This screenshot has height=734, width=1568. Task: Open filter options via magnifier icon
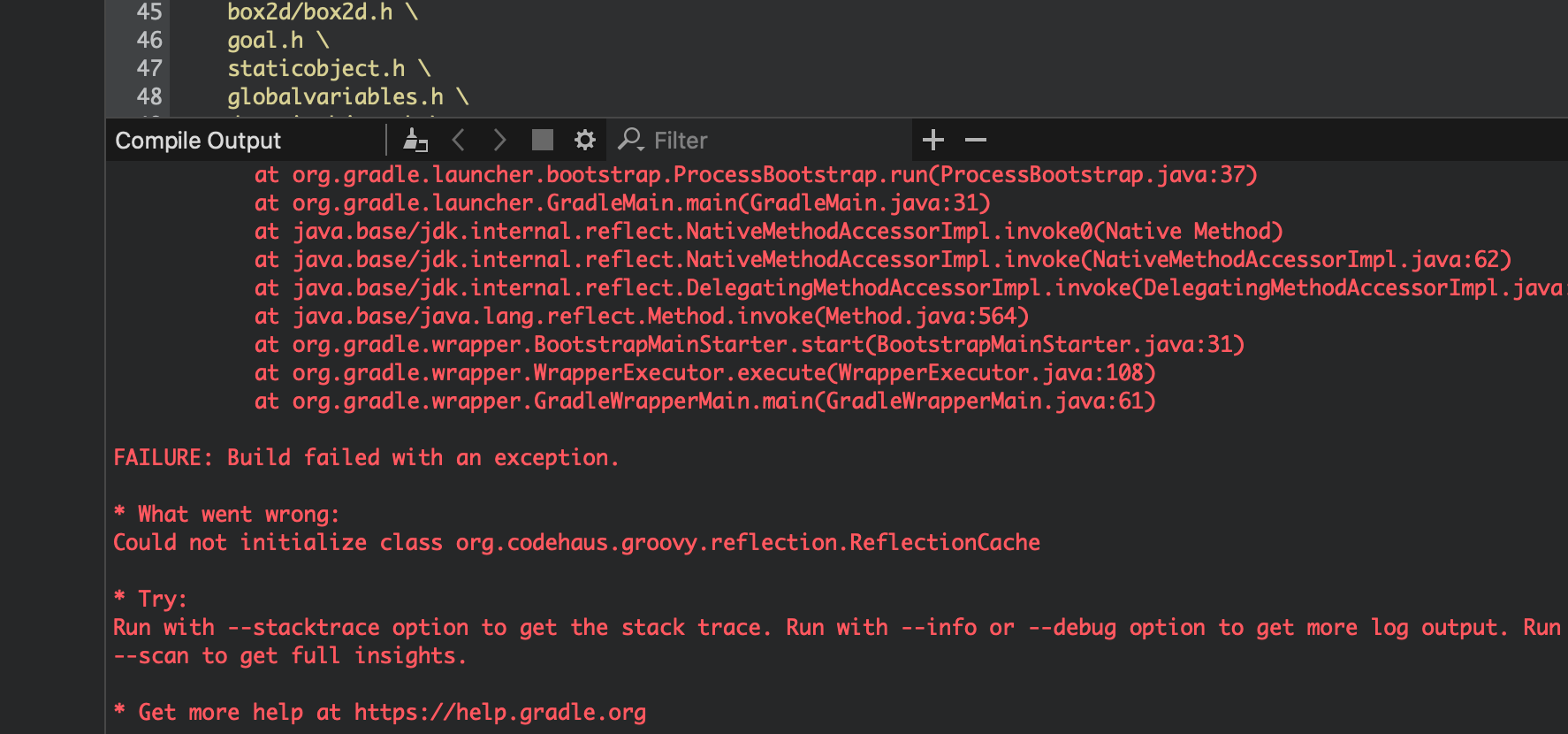(x=630, y=140)
